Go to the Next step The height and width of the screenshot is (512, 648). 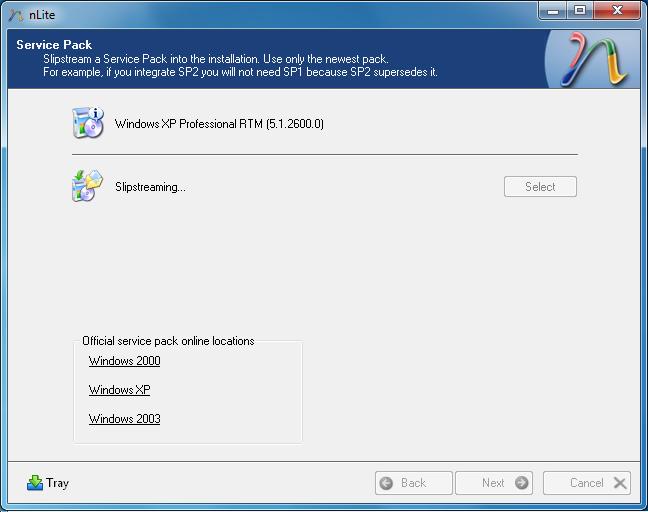pos(494,483)
